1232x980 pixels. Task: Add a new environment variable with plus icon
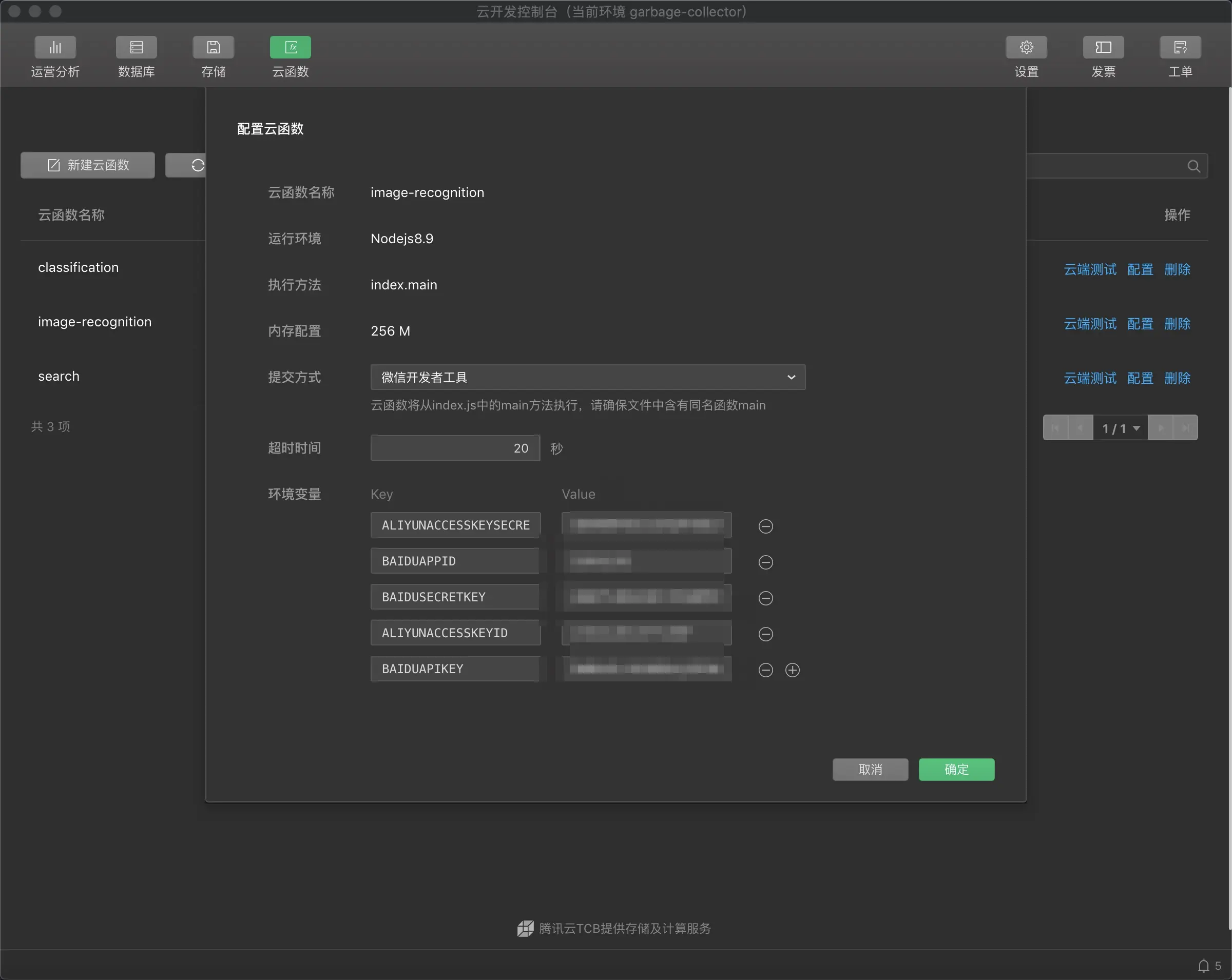coord(793,670)
